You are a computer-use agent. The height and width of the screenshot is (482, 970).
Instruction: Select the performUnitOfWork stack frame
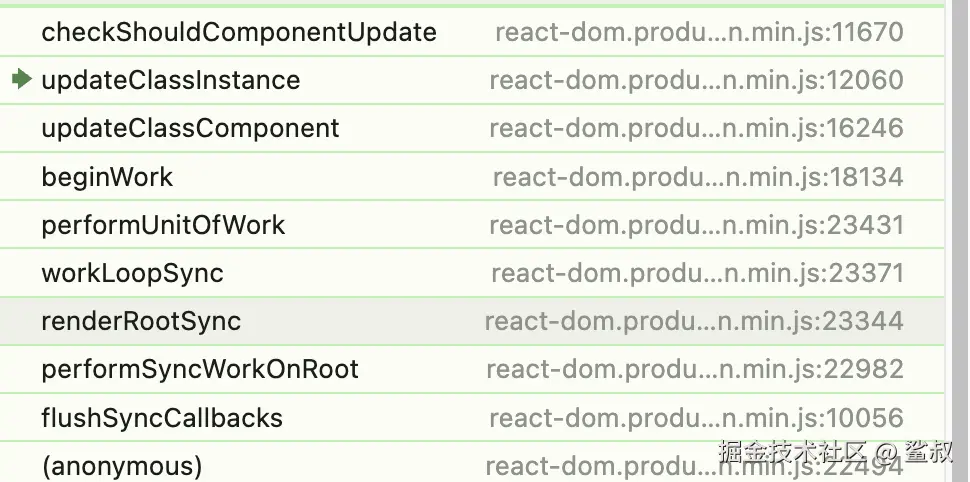tap(163, 225)
